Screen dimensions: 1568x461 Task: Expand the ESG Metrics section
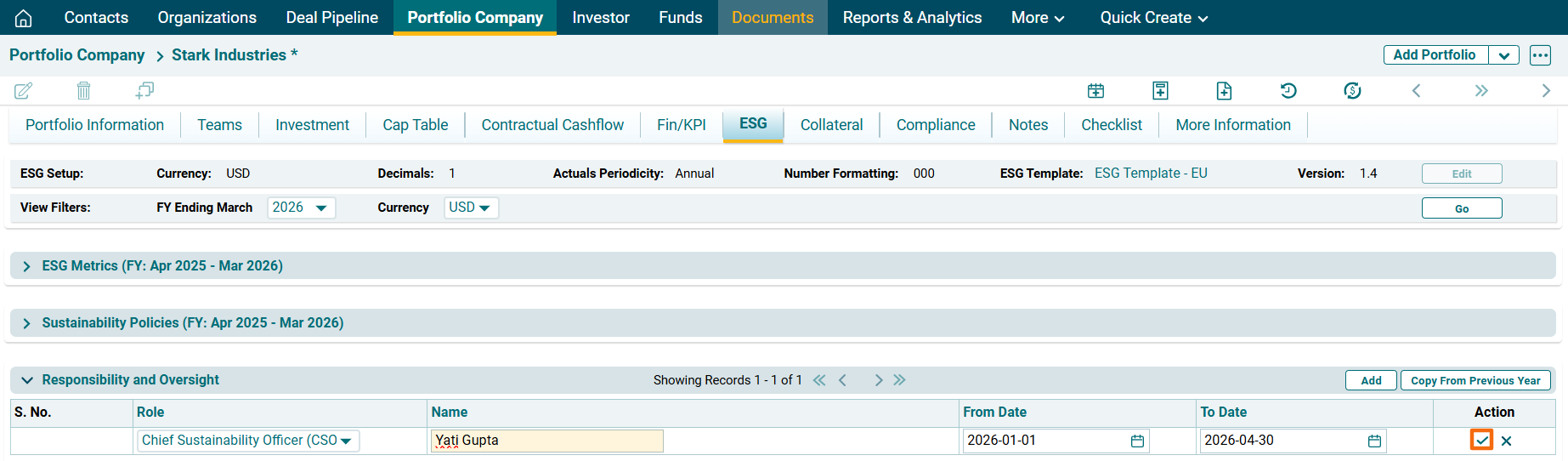27,266
